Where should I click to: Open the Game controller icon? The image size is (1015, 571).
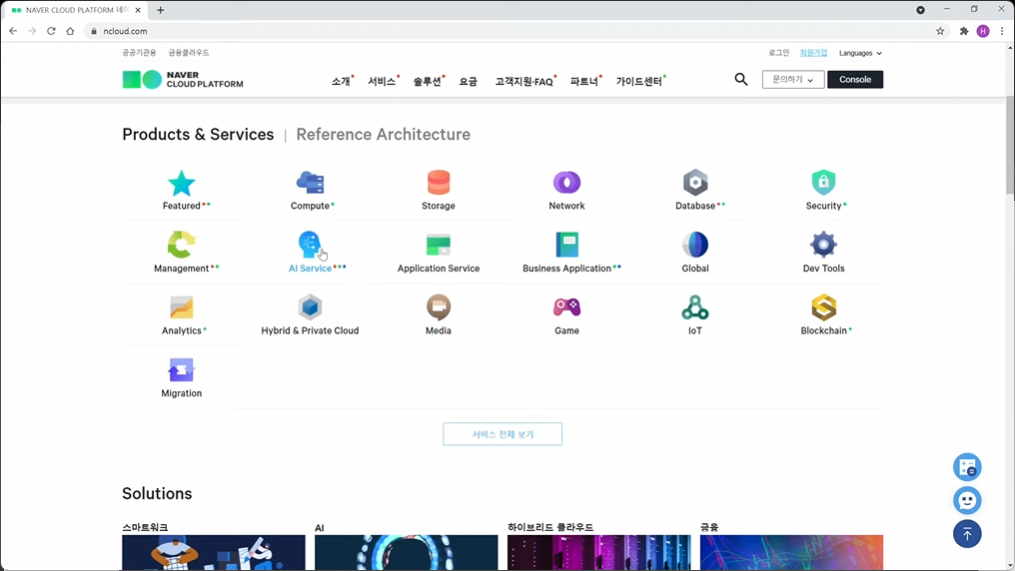566,307
